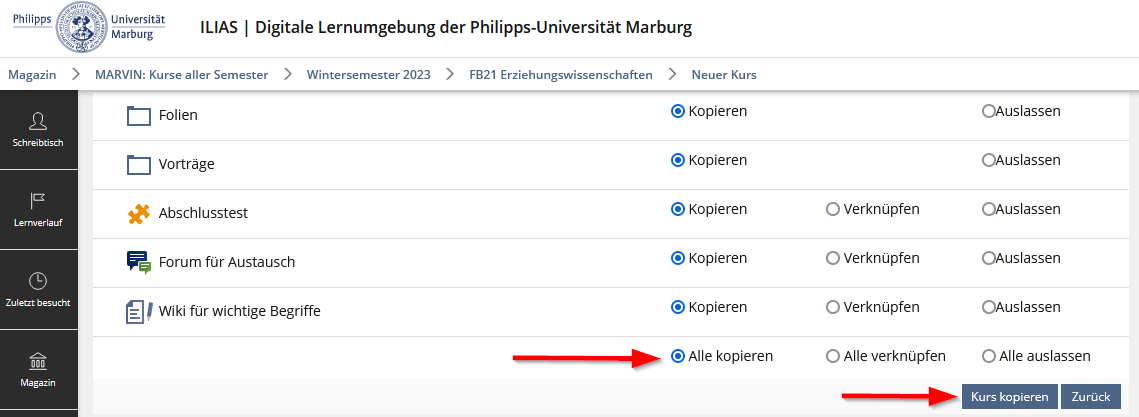This screenshot has width=1139, height=417.
Task: Click the Zurück button
Action: (x=1091, y=397)
